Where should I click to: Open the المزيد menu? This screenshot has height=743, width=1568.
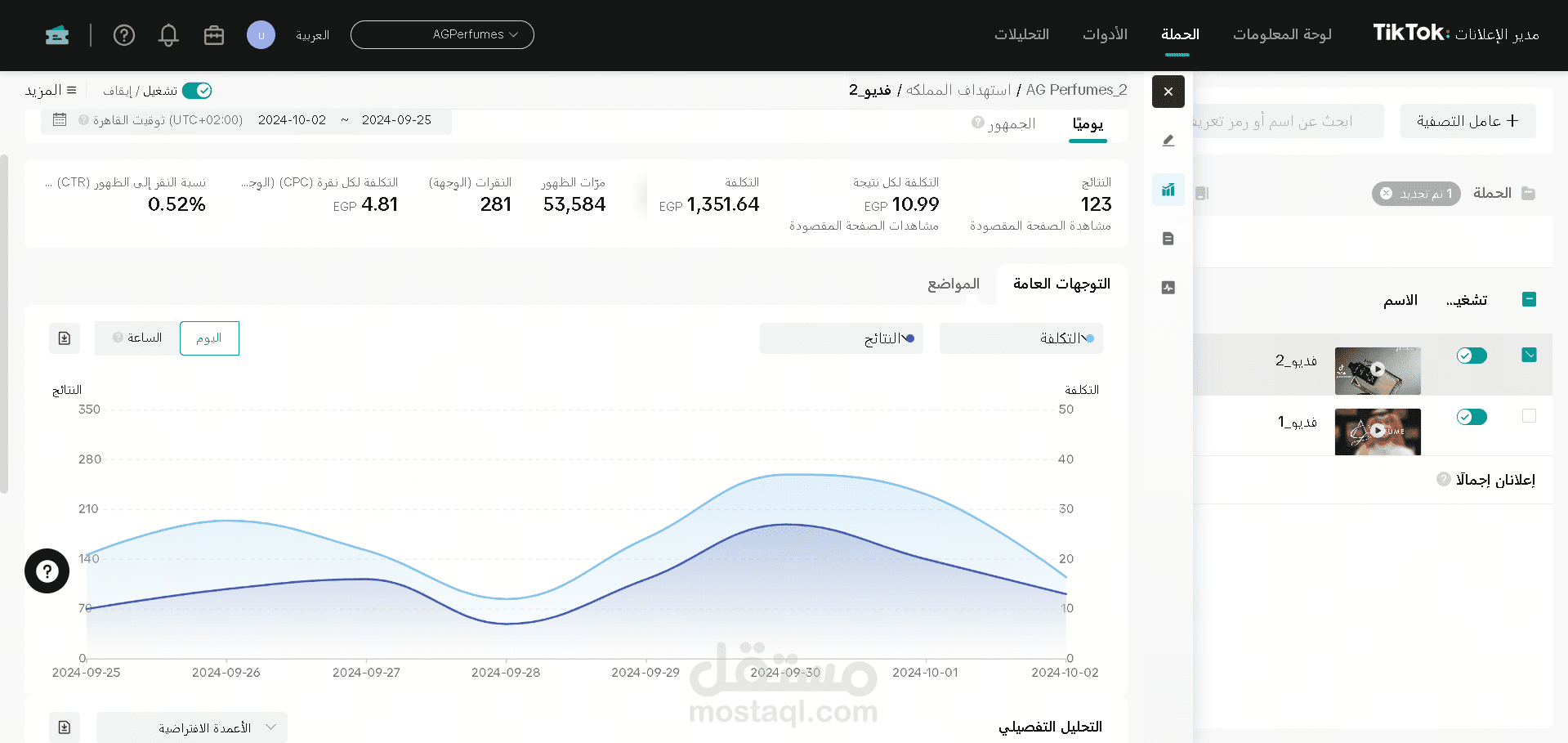tap(51, 91)
